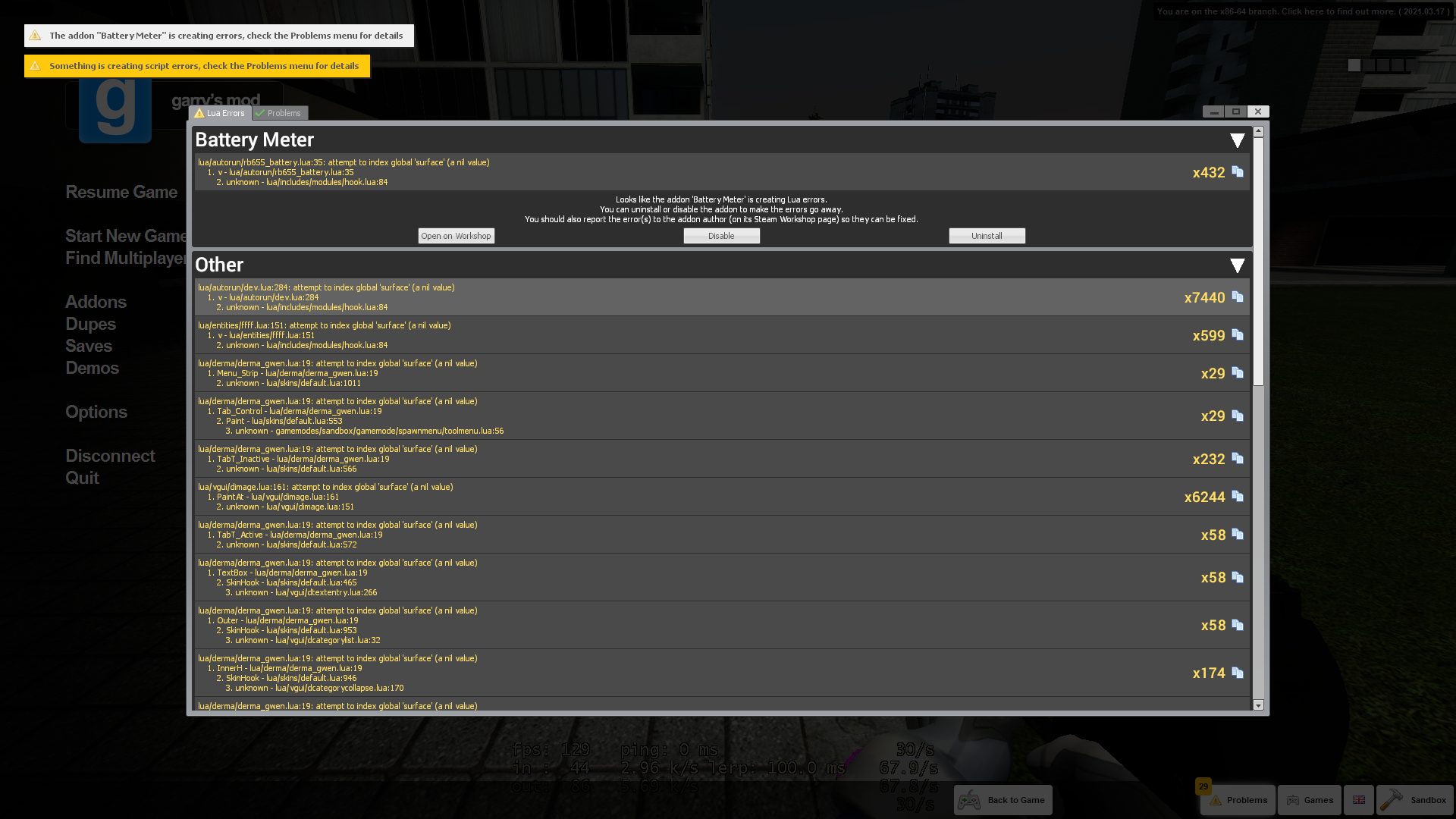
Task: Disable the Battery Meter addon
Action: click(x=721, y=235)
